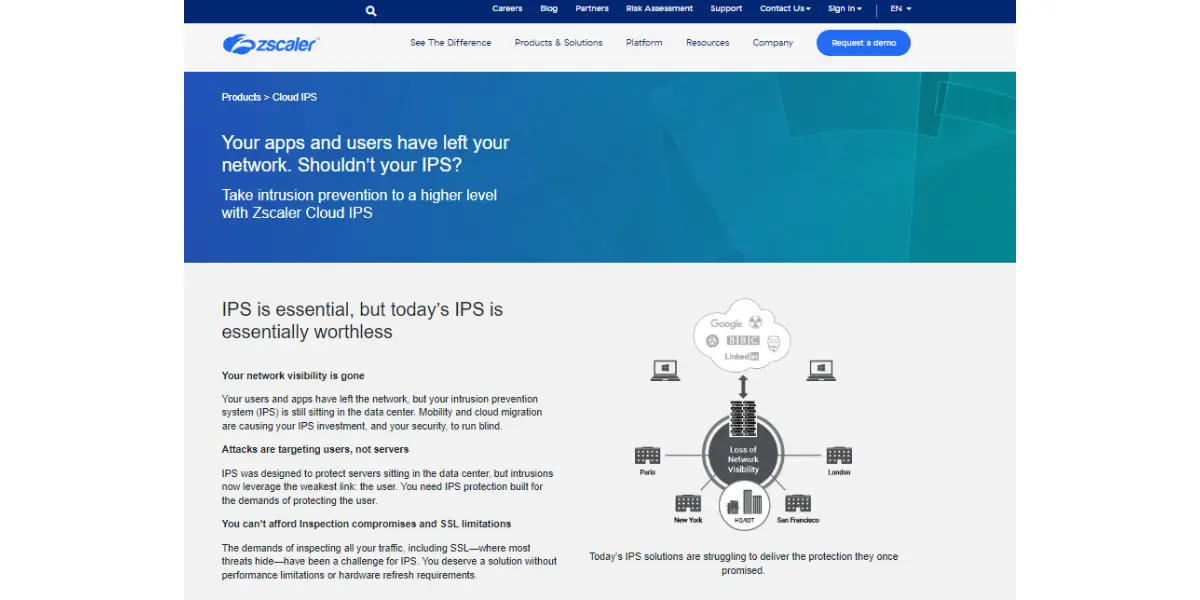Image resolution: width=1200 pixels, height=600 pixels.
Task: Go to Support page
Action: pyautogui.click(x=726, y=9)
